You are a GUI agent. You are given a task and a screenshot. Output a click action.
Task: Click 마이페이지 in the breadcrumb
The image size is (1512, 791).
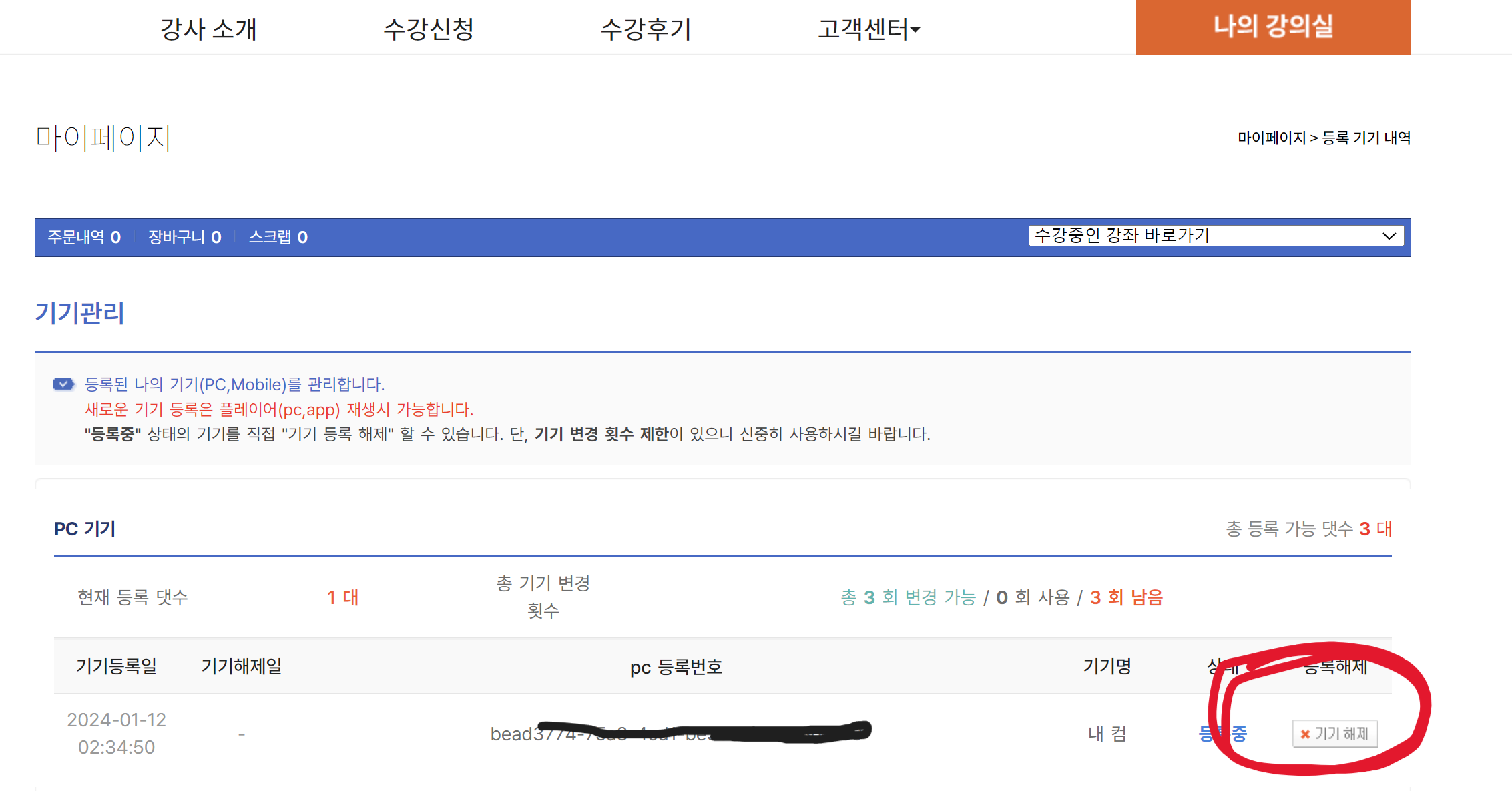point(1271,138)
